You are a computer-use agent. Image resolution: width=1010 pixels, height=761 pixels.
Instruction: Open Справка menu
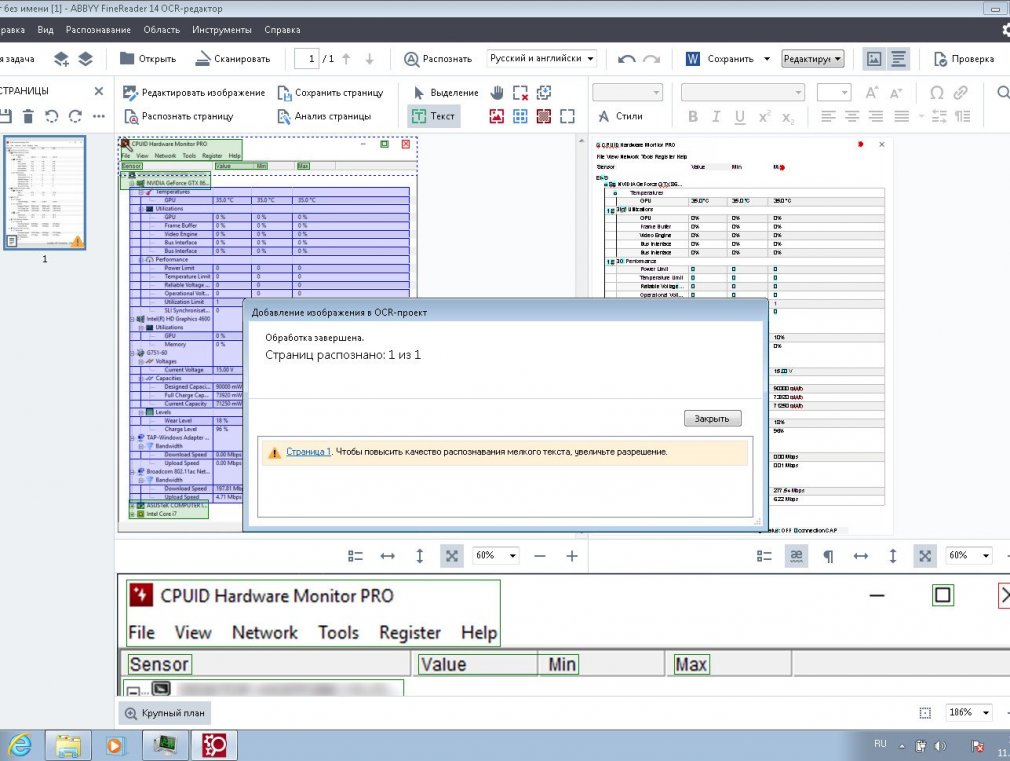tap(282, 30)
